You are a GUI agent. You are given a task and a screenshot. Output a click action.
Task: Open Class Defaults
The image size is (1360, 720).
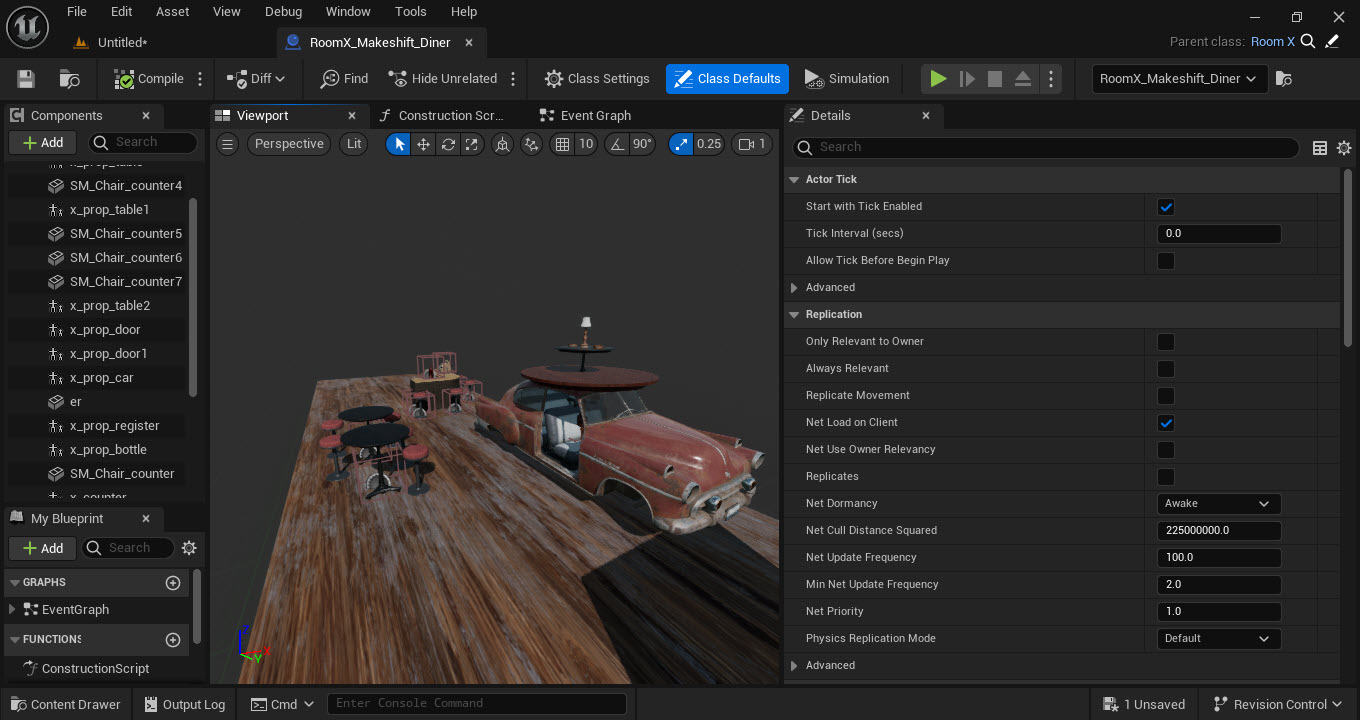pos(727,79)
